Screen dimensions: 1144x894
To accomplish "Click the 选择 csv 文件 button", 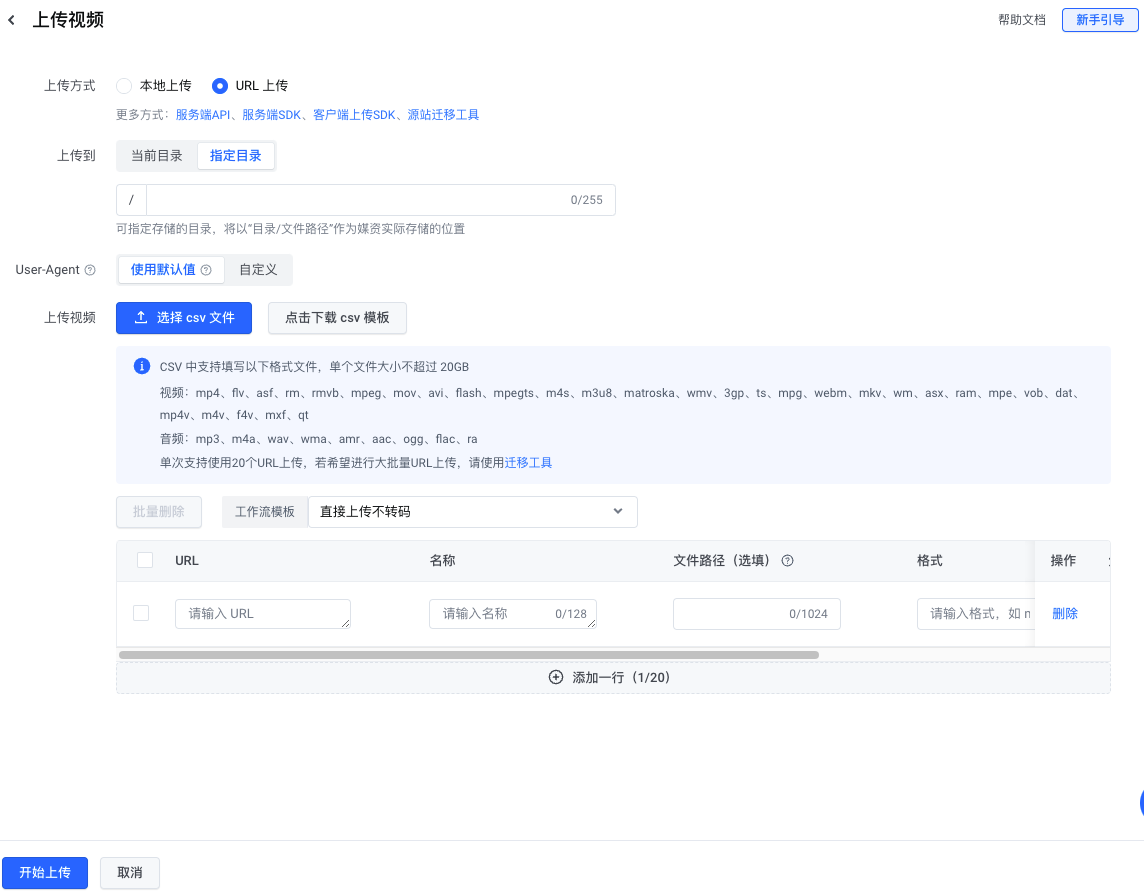I will (184, 318).
